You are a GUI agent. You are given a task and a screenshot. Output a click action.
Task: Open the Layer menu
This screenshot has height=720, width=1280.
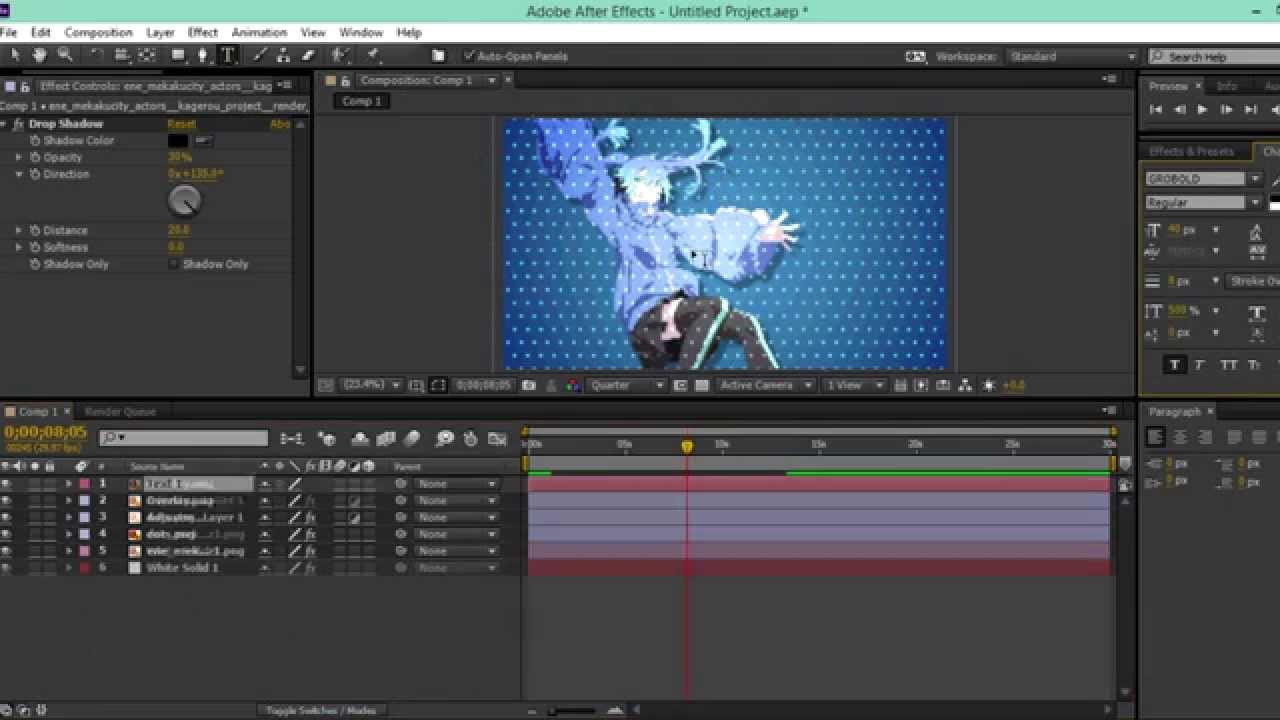click(x=160, y=33)
